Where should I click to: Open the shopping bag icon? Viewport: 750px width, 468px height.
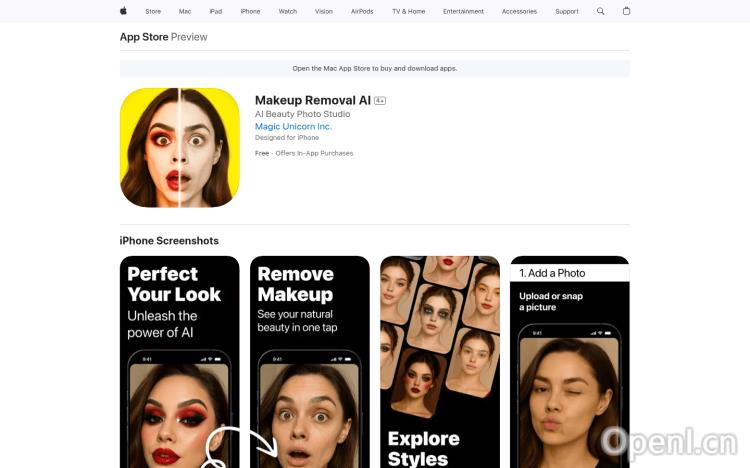[x=626, y=11]
